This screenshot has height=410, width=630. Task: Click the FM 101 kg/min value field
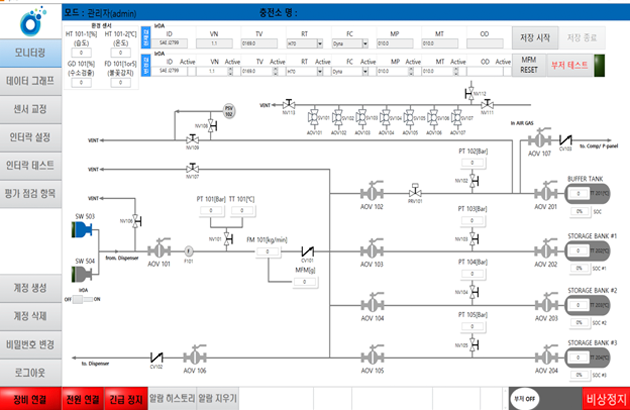(x=268, y=252)
